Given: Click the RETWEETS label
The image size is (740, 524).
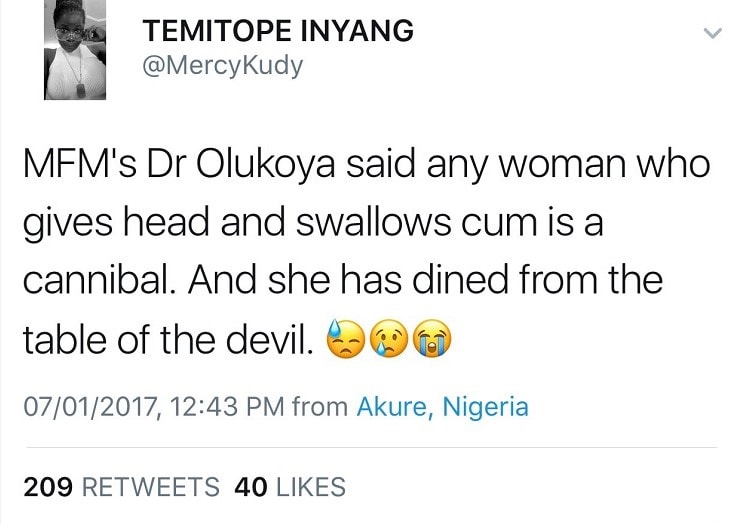Looking at the screenshot, I should (149, 487).
